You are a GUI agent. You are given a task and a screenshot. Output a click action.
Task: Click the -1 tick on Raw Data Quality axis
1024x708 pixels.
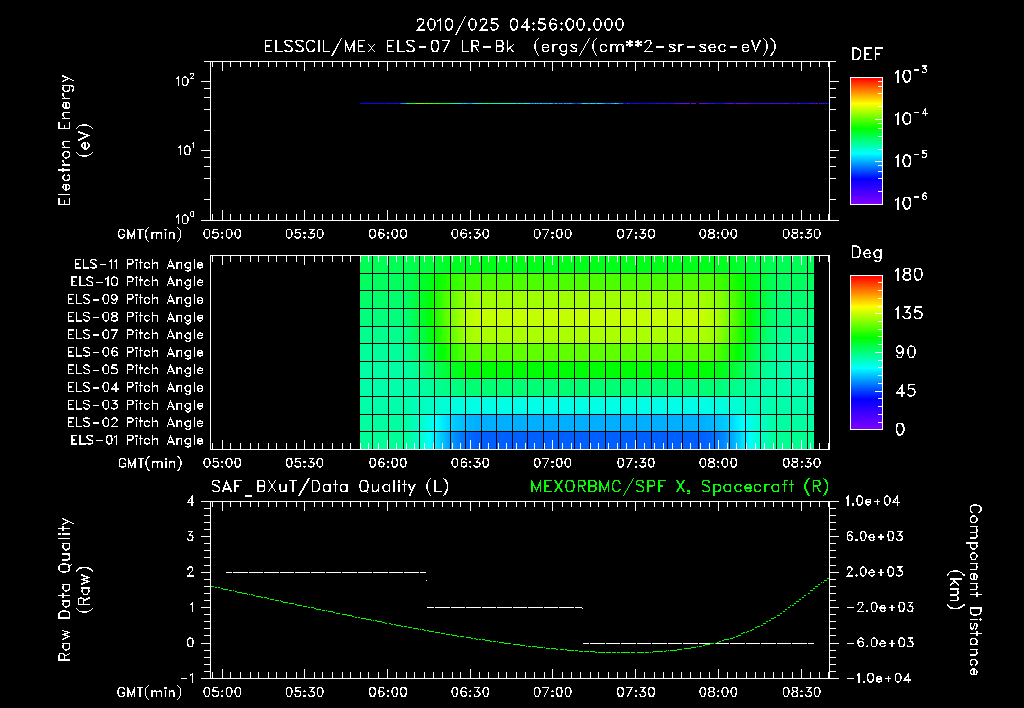point(188,678)
